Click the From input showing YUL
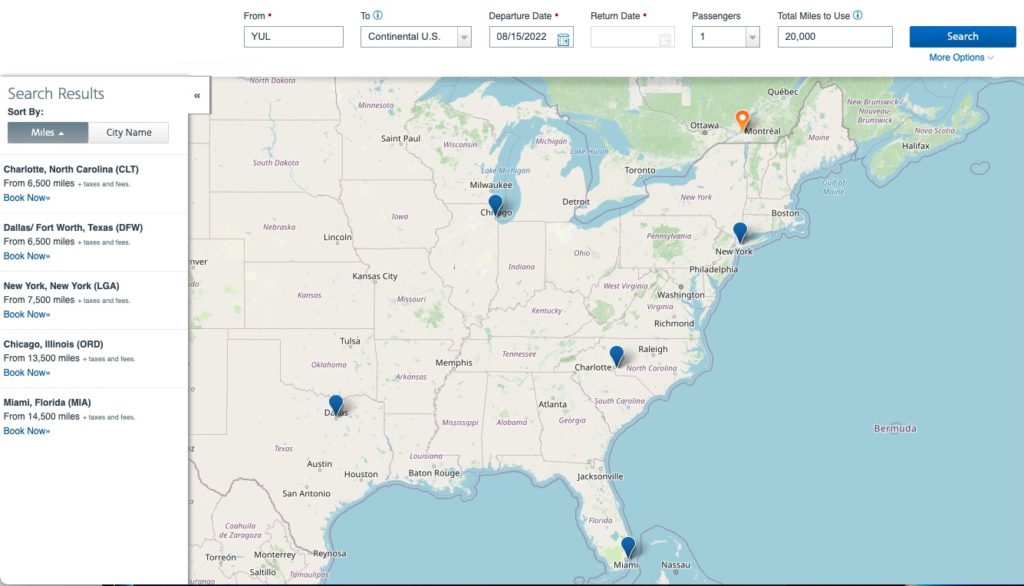This screenshot has width=1024, height=586. (x=292, y=35)
